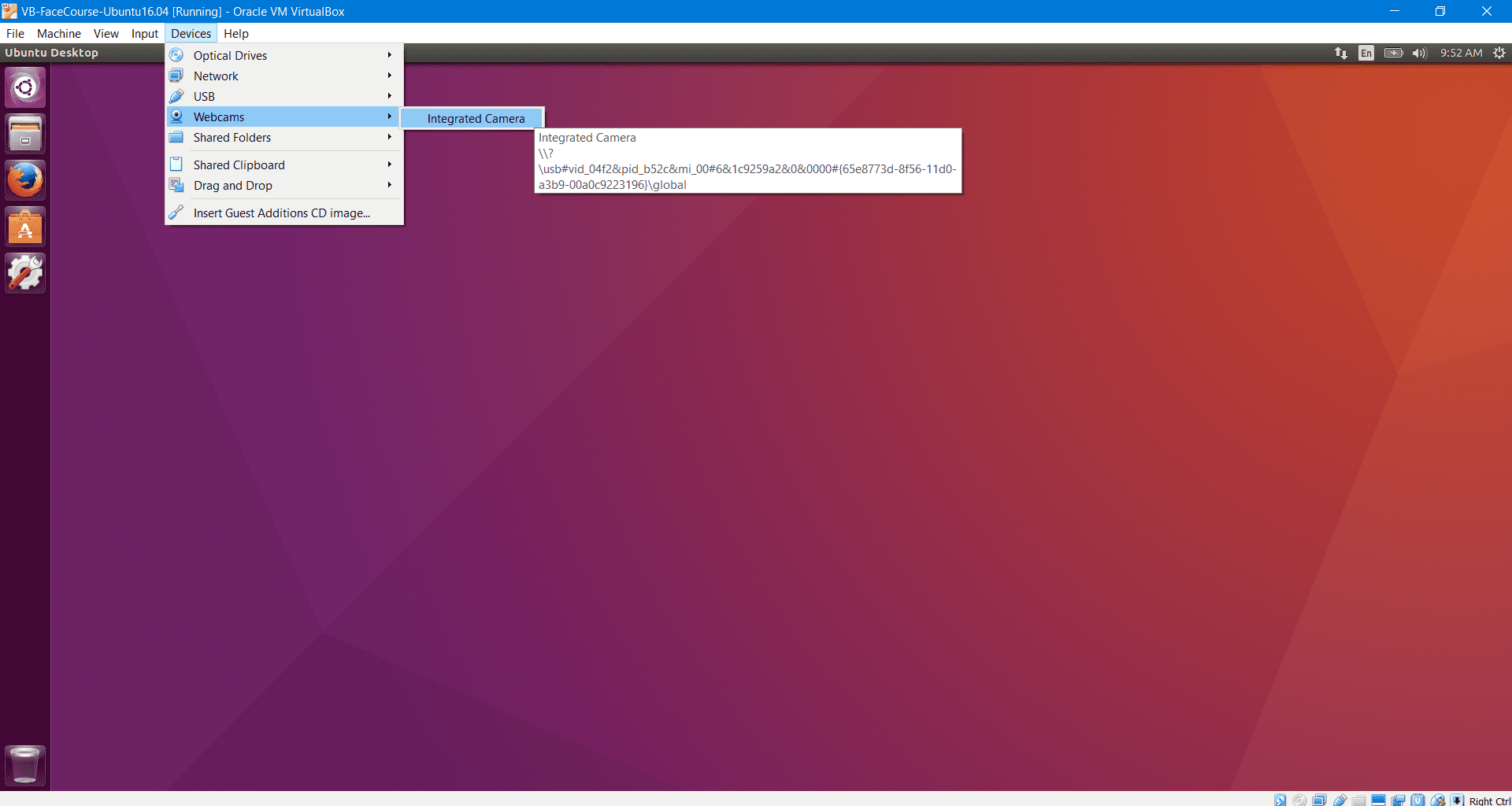Image resolution: width=1512 pixels, height=806 pixels.
Task: Click the Shared Folders folder icon
Action: coord(176,137)
